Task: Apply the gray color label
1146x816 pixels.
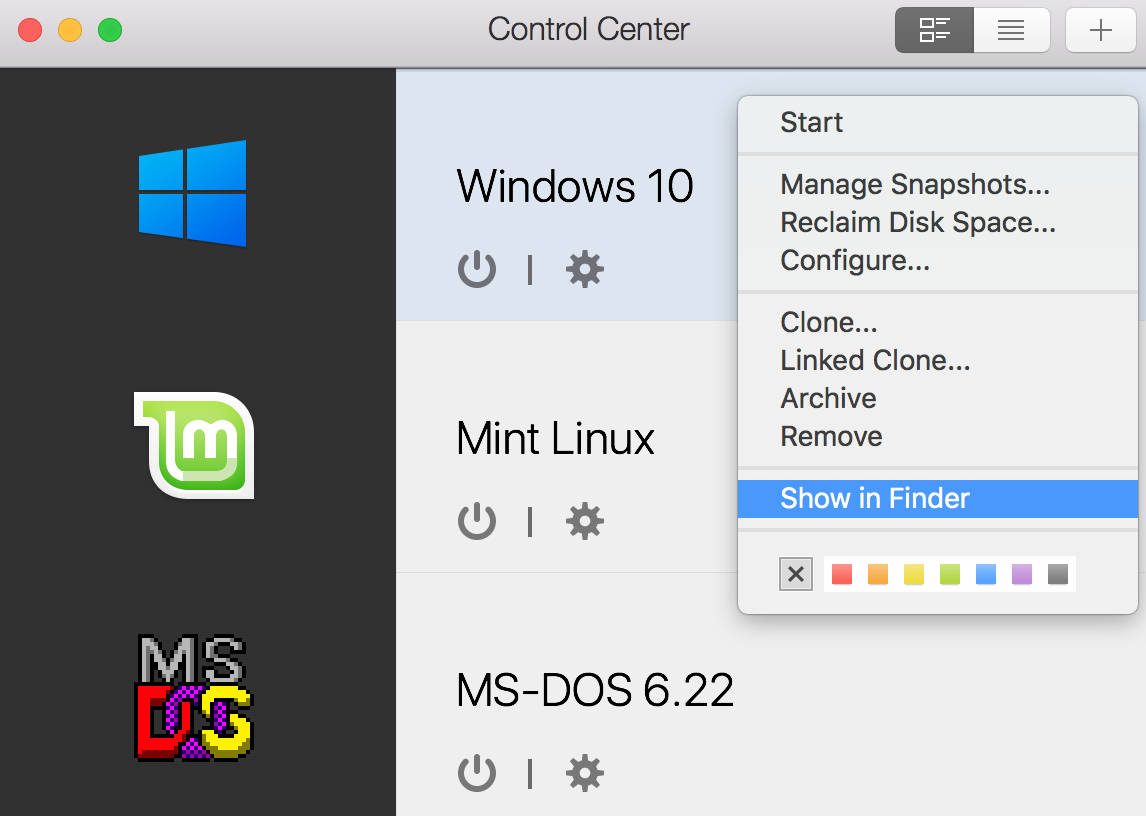Action: [x=1058, y=574]
